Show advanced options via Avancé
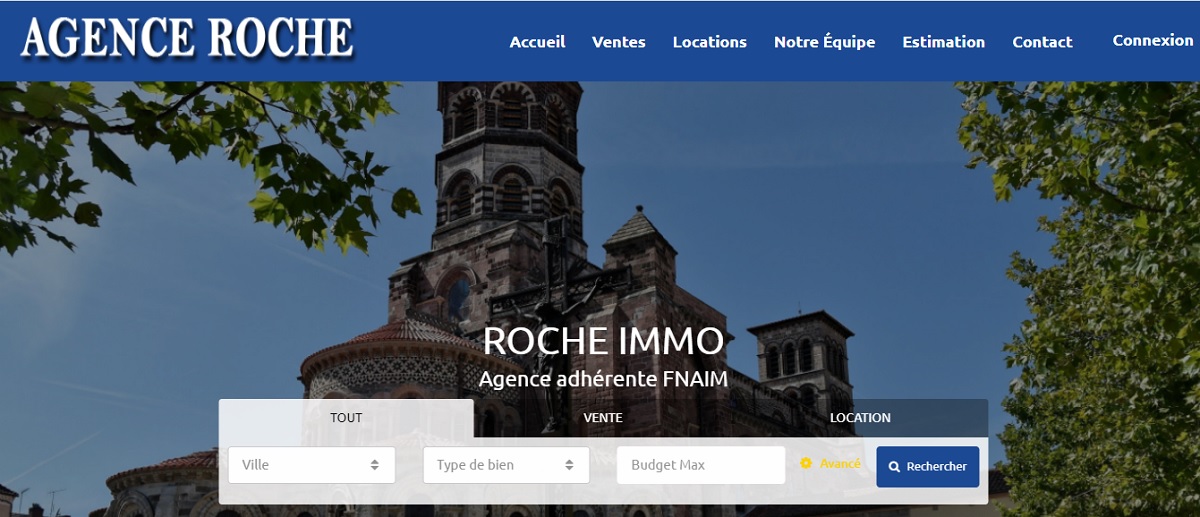 click(x=839, y=464)
